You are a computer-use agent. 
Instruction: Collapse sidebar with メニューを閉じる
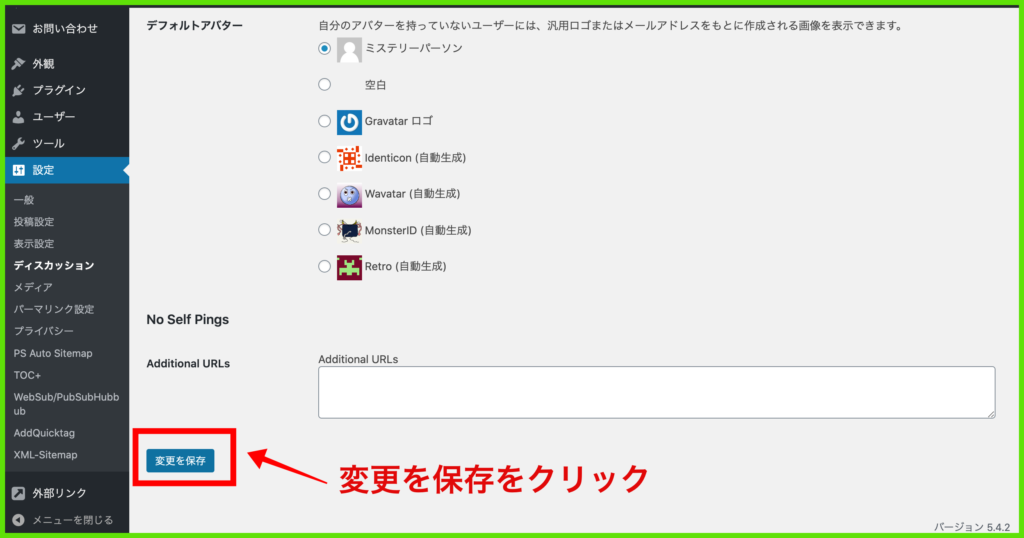pos(67,520)
